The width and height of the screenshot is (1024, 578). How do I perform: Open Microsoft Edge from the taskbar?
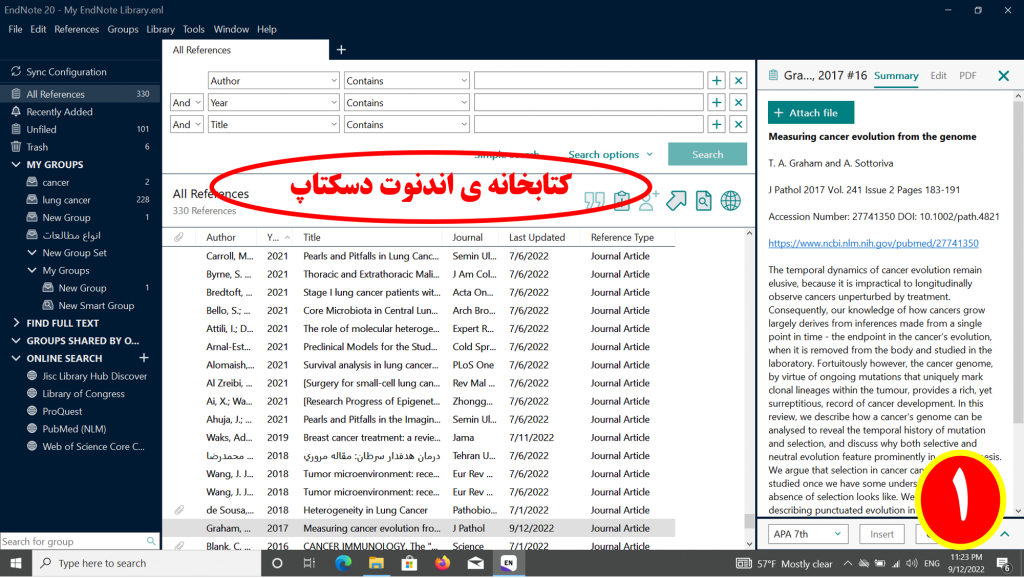click(343, 563)
